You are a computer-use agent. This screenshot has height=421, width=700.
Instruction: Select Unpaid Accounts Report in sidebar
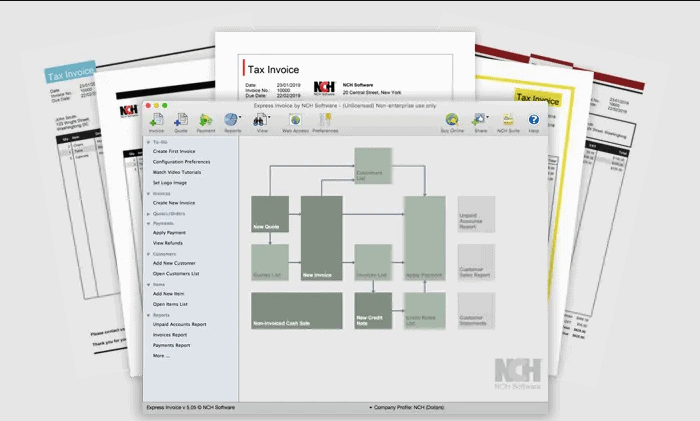point(180,324)
